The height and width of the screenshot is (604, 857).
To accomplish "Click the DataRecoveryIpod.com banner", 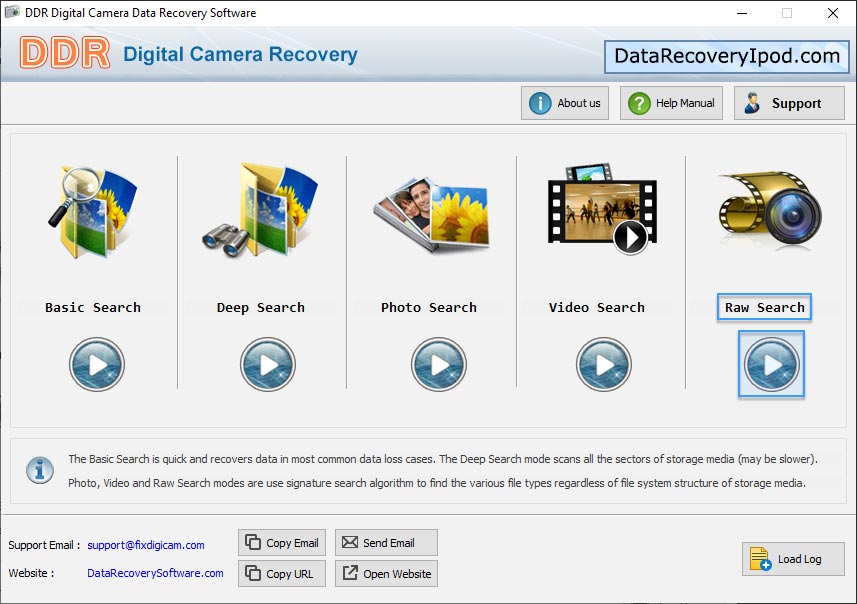I will click(x=726, y=56).
